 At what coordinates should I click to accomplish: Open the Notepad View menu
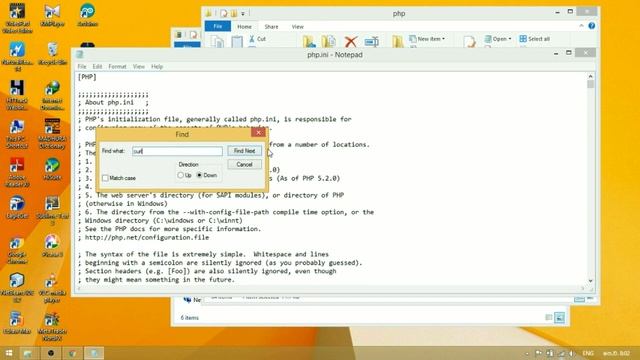[x=139, y=66]
